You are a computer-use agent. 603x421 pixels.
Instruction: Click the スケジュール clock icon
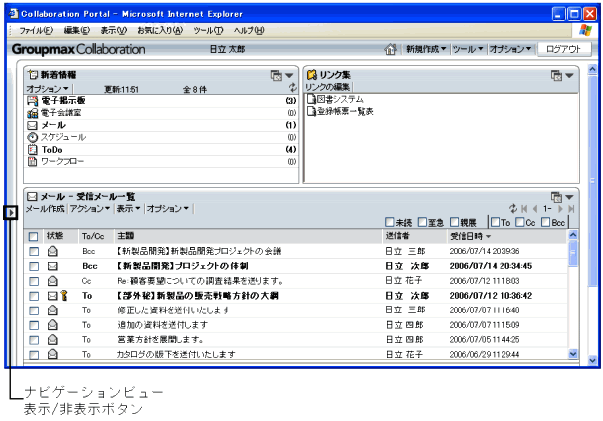[32, 136]
